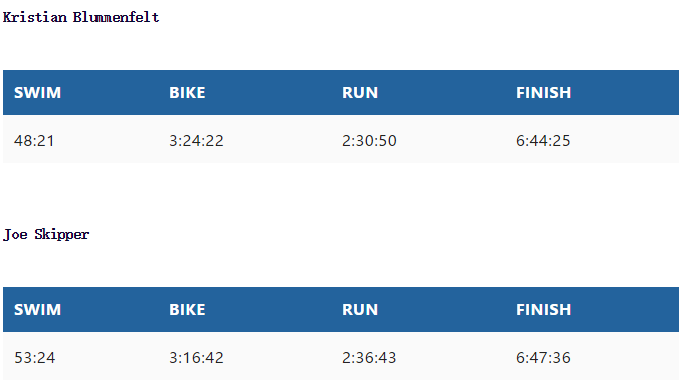Click the swim time 48:21

[34, 141]
